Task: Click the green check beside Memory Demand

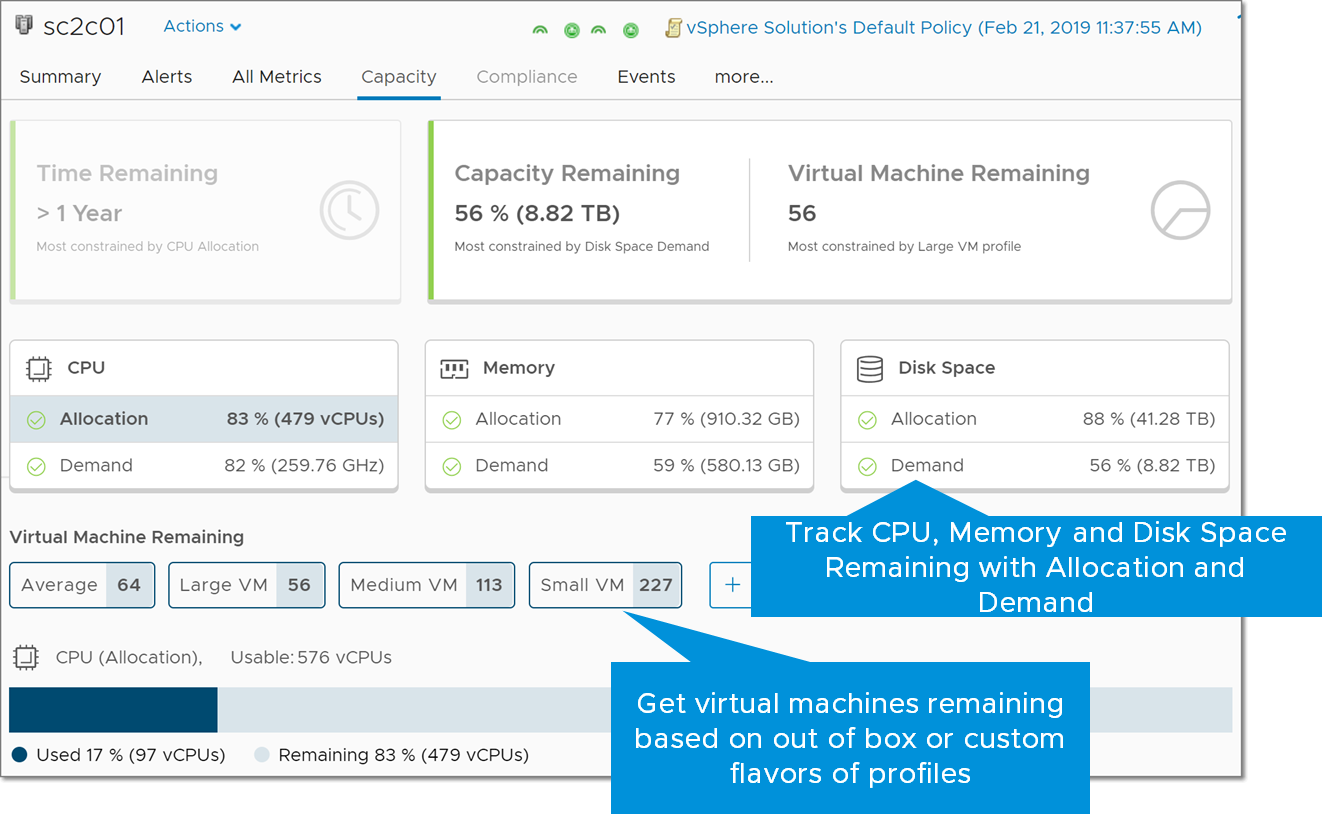Action: click(x=452, y=466)
